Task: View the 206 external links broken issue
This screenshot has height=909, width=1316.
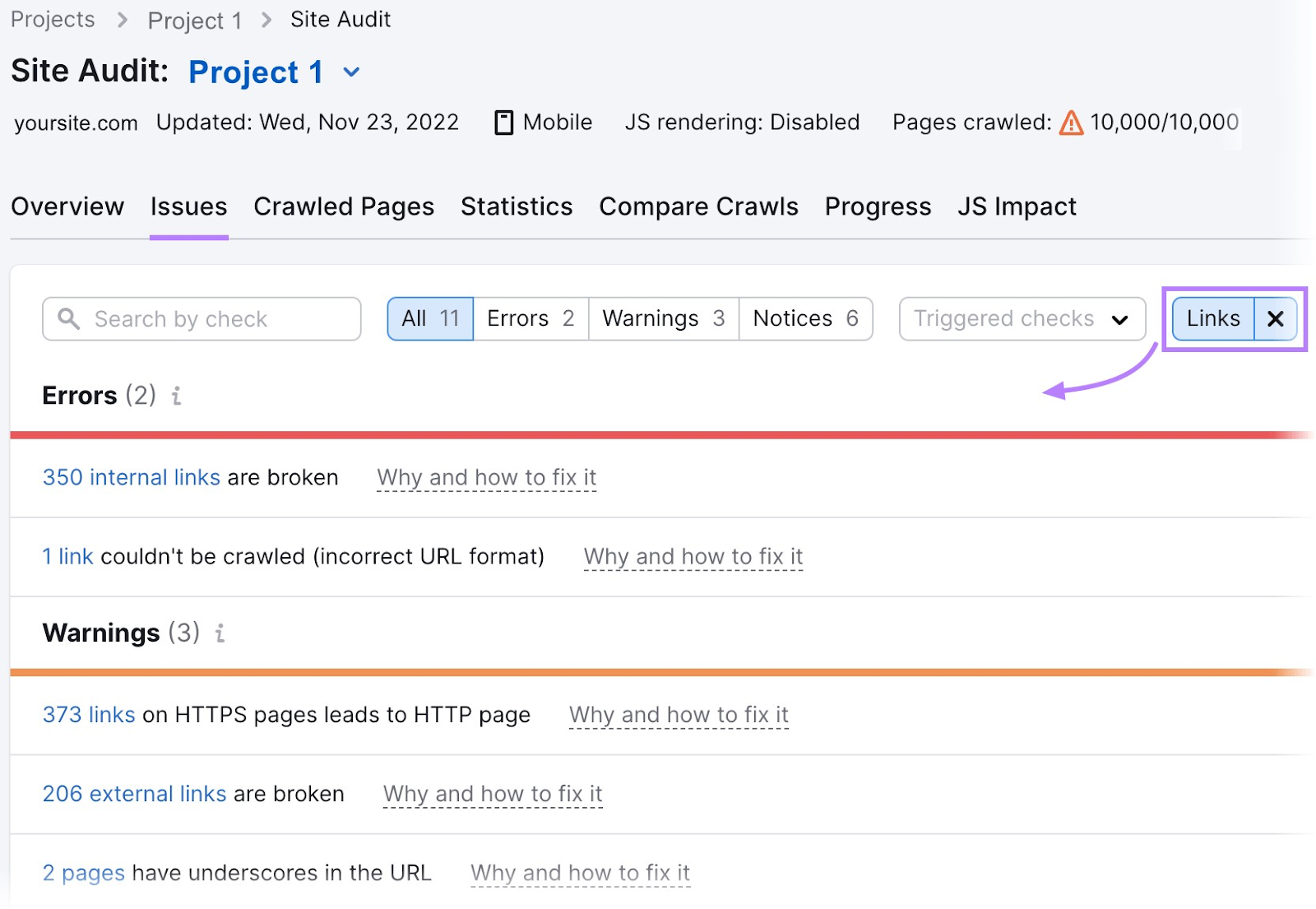Action: coord(134,794)
